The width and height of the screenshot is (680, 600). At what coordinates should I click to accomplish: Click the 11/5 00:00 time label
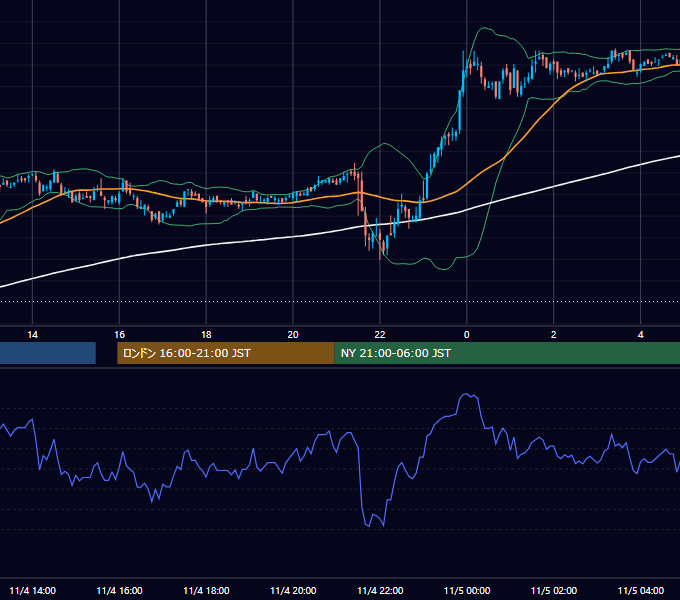[x=467, y=590]
